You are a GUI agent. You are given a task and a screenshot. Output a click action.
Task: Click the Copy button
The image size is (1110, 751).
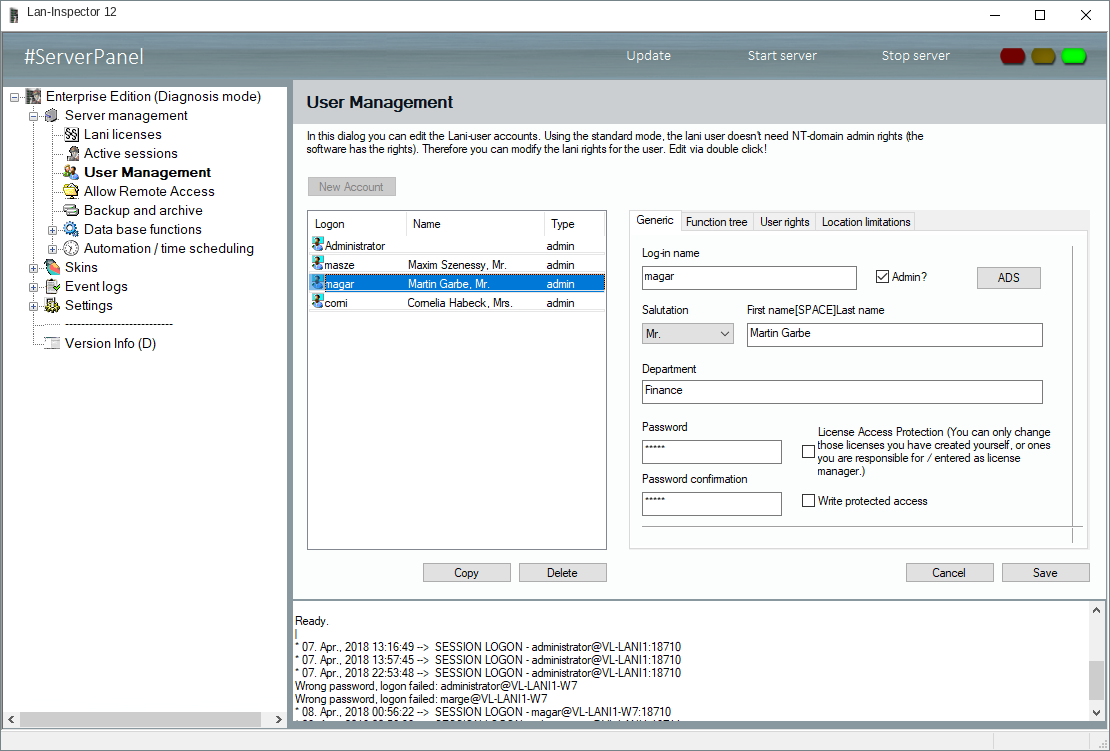coord(467,573)
